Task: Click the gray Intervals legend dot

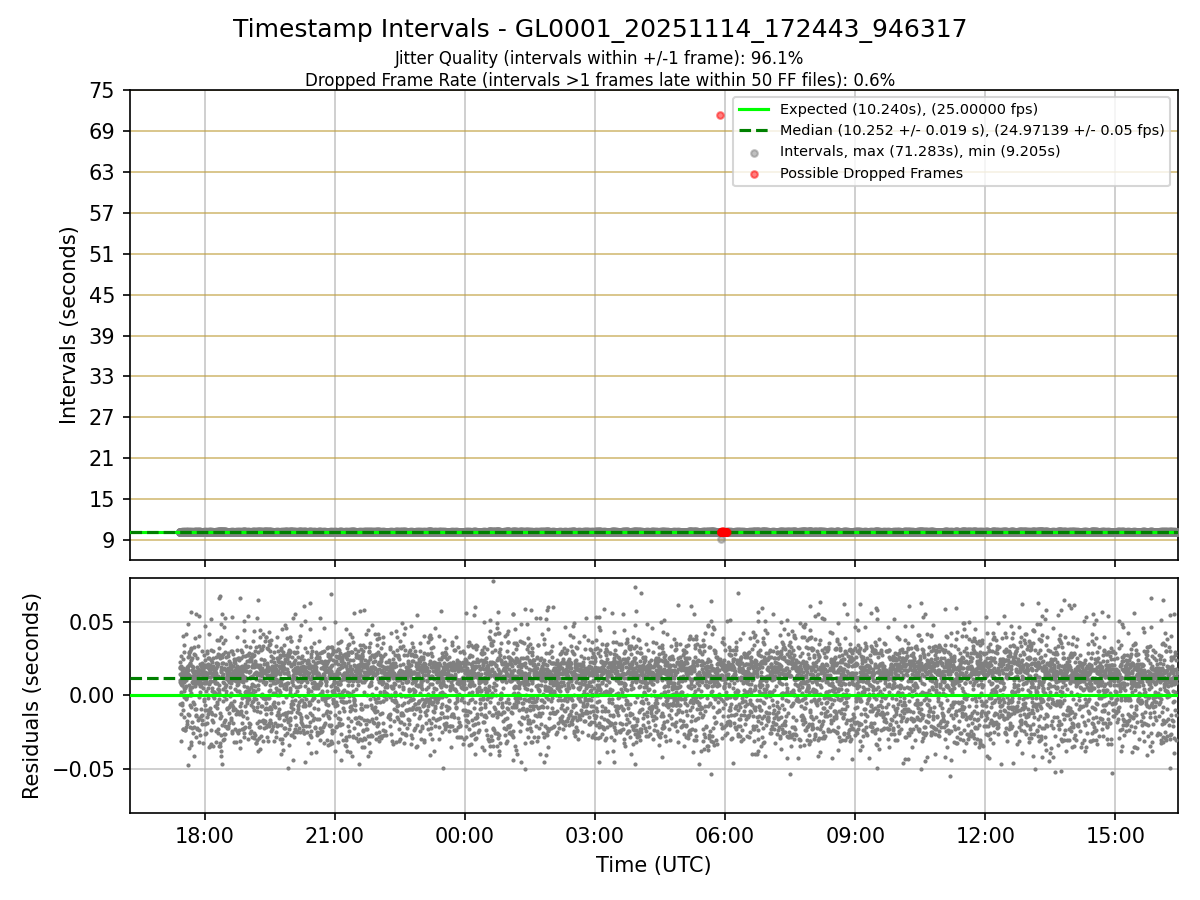Action: [754, 152]
